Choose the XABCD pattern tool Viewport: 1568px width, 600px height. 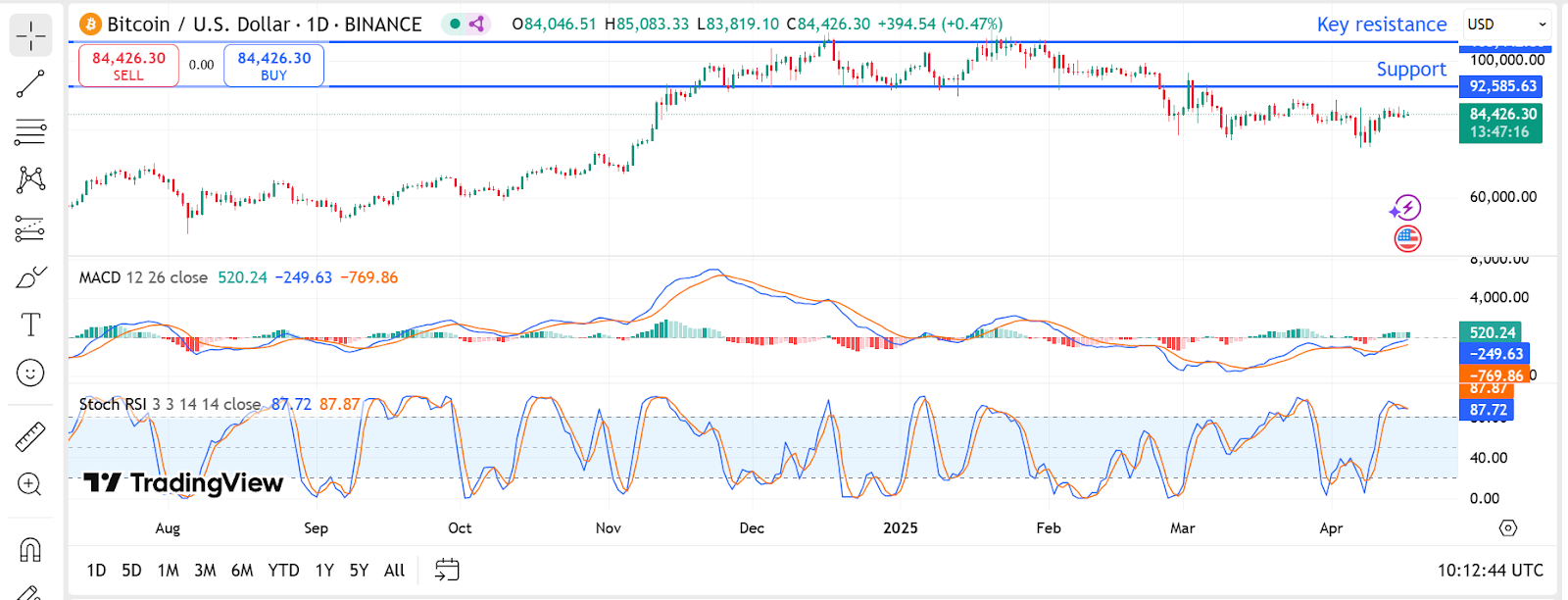30,179
